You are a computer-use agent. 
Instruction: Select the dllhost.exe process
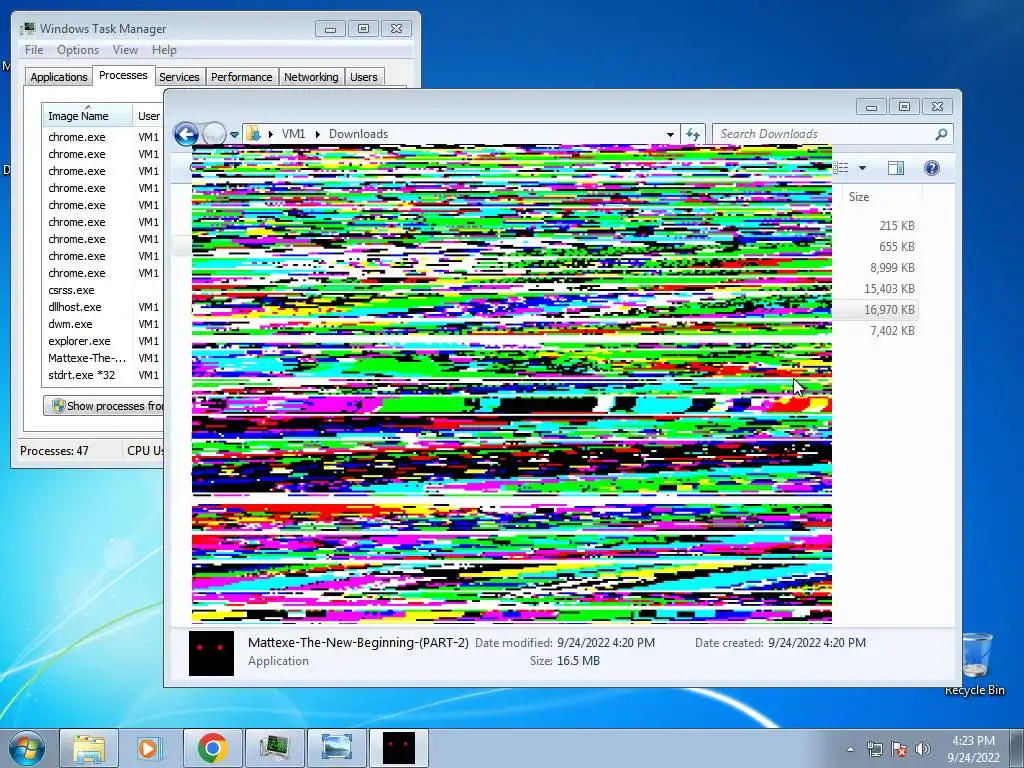(74, 307)
